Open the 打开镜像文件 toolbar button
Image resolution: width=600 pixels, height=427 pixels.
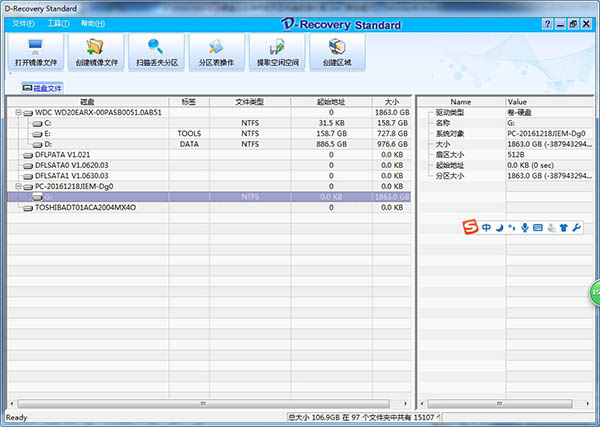(36, 52)
